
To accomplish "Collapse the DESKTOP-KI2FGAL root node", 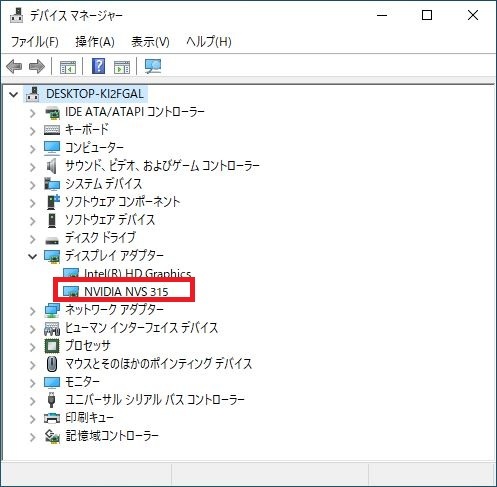I will [13, 94].
